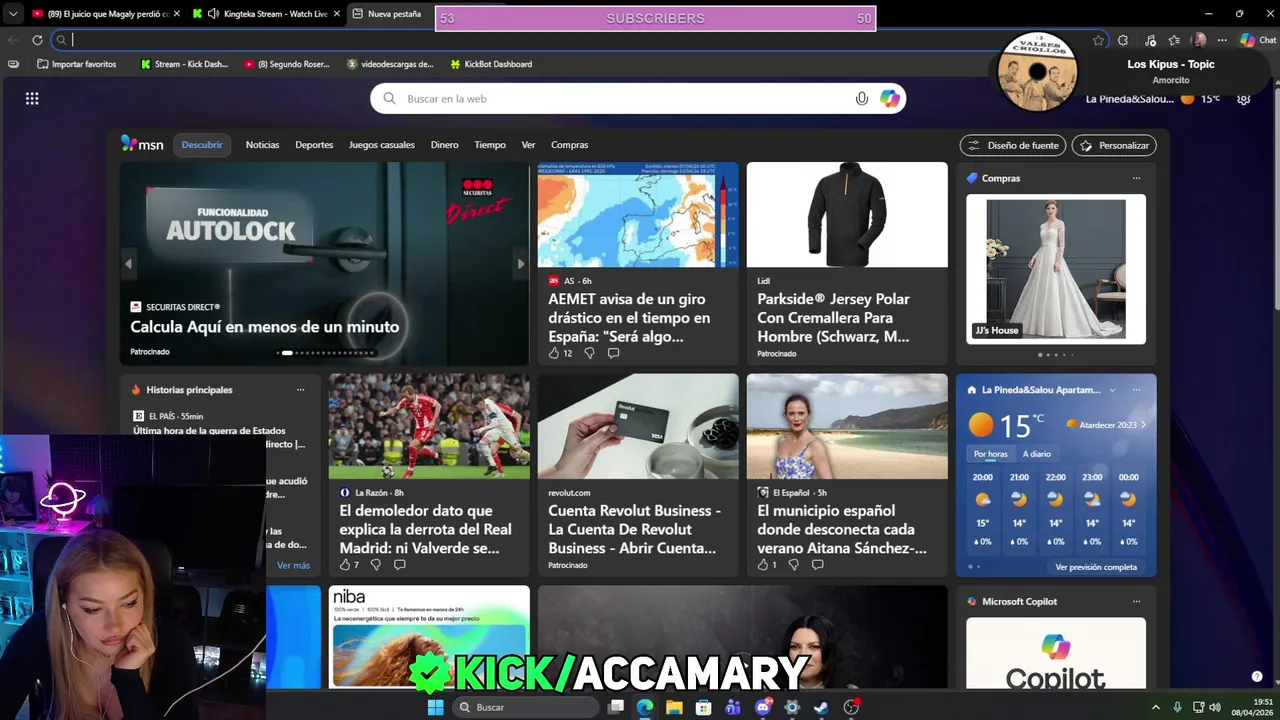
Task: Open the help question mark button
Action: (1257, 677)
